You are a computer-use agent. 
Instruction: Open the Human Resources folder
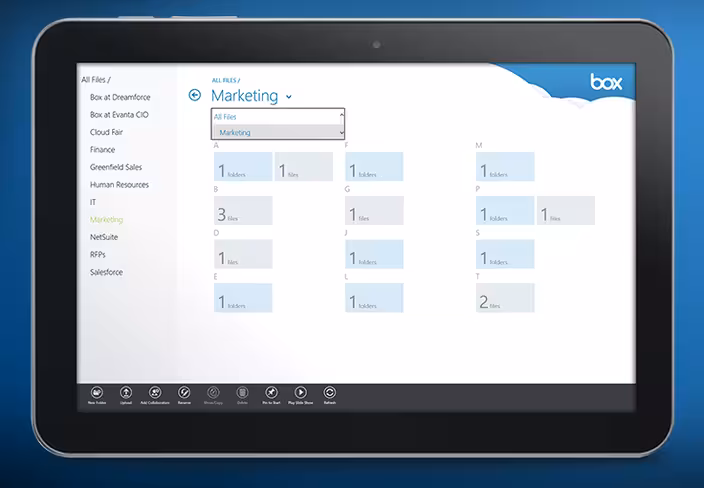pos(119,185)
